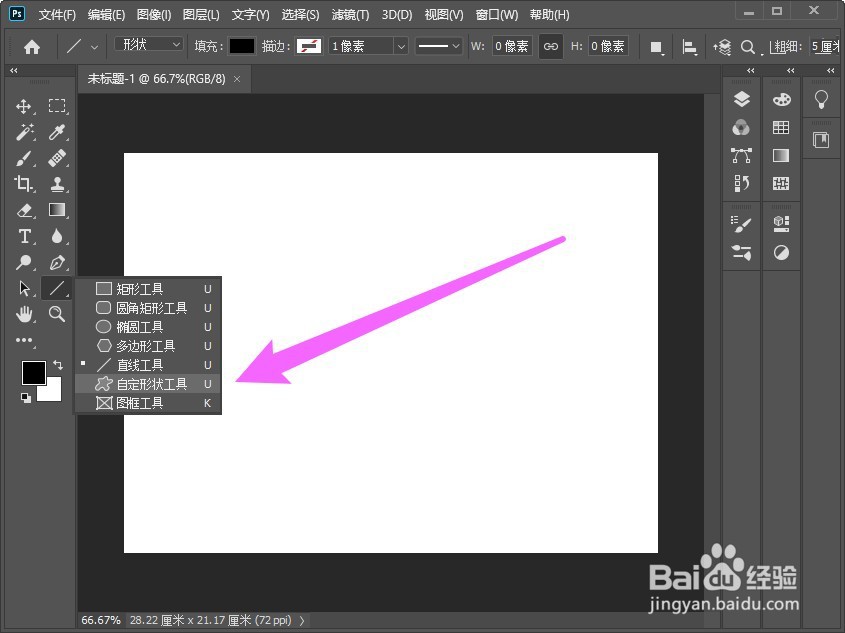Select the Crop tool
This screenshot has width=845, height=633.
pyautogui.click(x=24, y=184)
